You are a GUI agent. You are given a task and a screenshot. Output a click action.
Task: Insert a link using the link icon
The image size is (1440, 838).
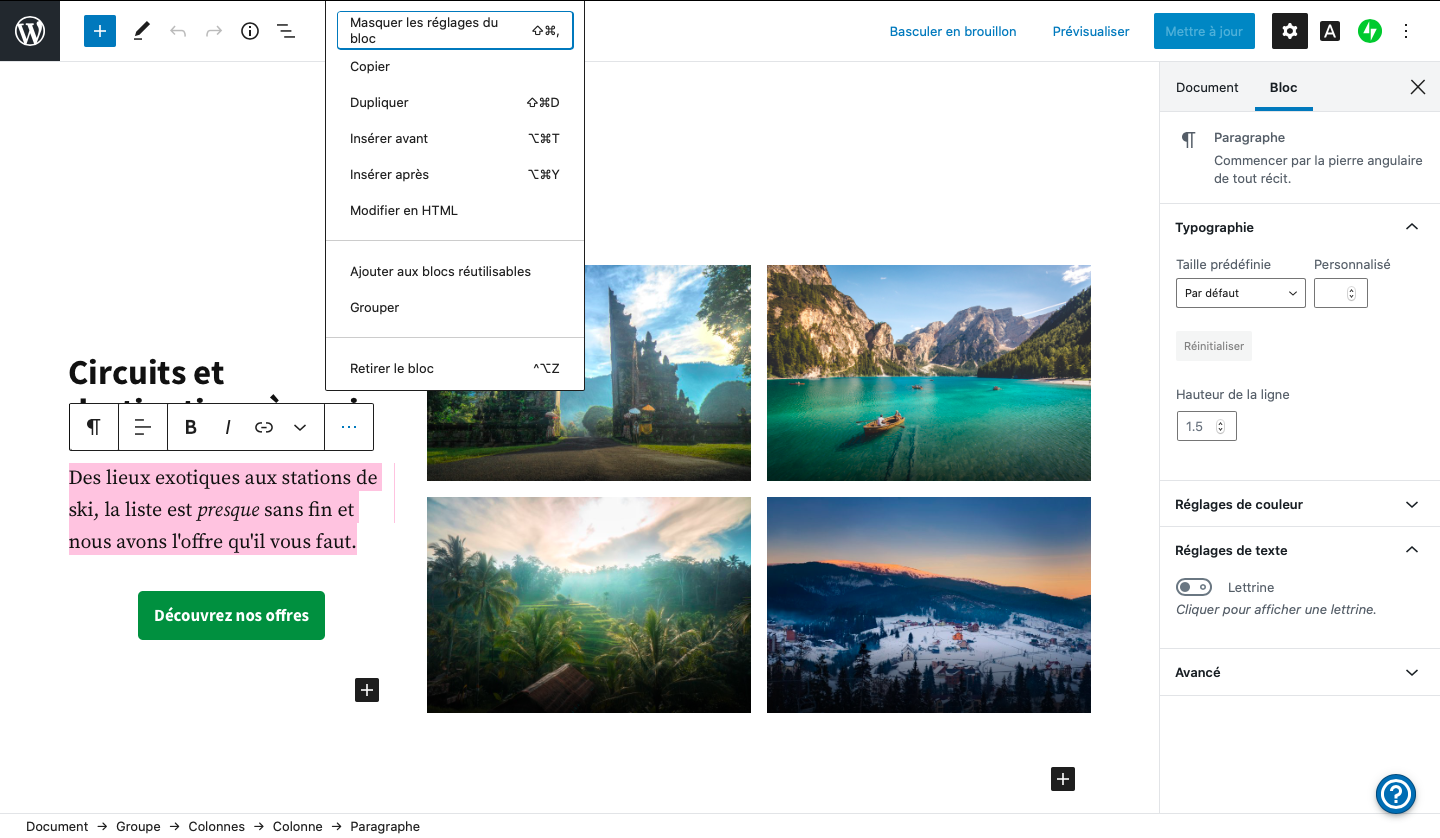(x=263, y=427)
